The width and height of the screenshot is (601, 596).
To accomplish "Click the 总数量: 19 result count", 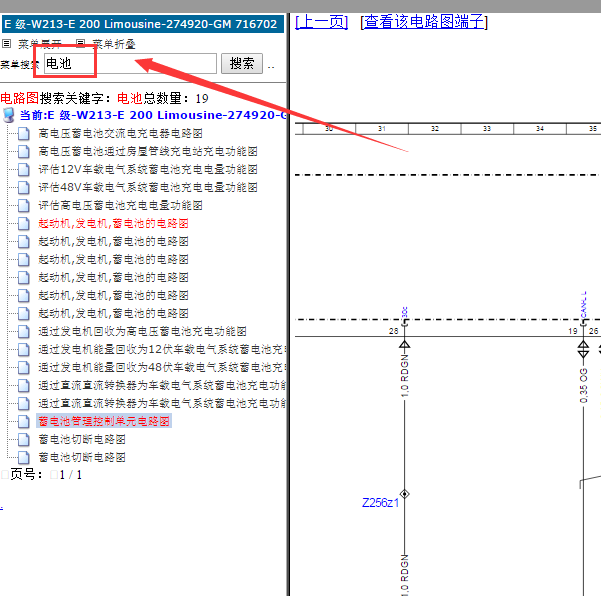I will (176, 99).
